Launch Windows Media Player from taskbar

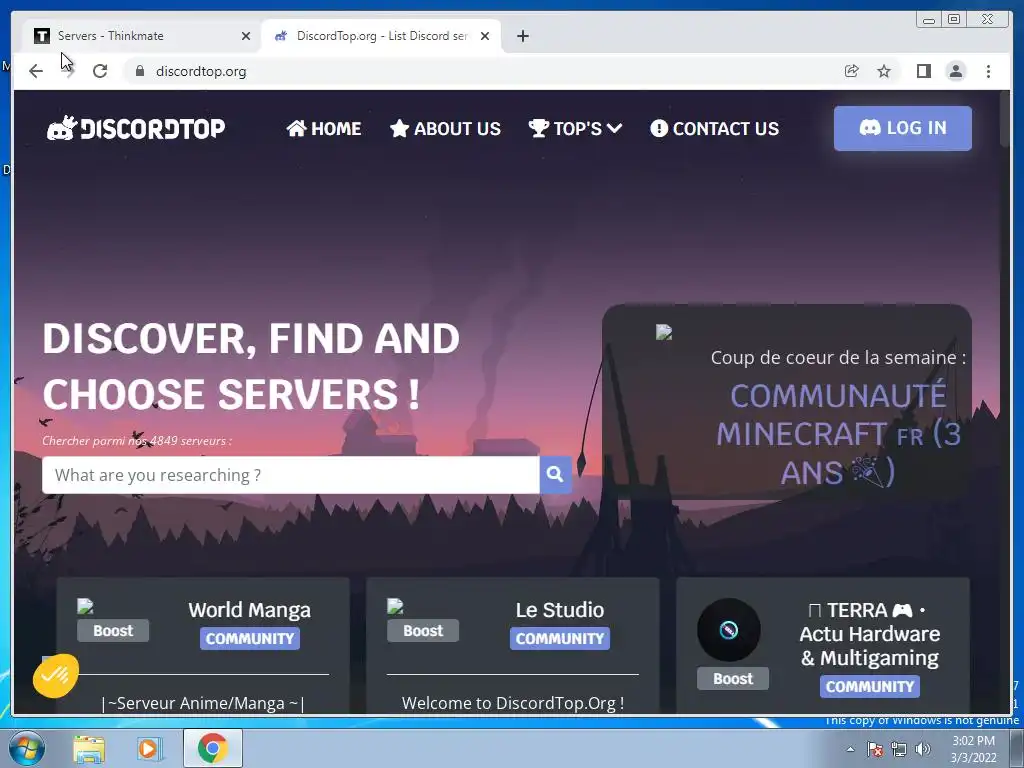coord(149,749)
